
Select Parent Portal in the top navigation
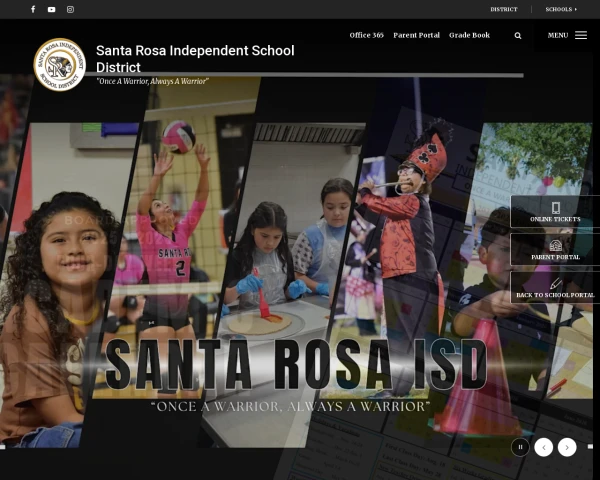point(416,35)
